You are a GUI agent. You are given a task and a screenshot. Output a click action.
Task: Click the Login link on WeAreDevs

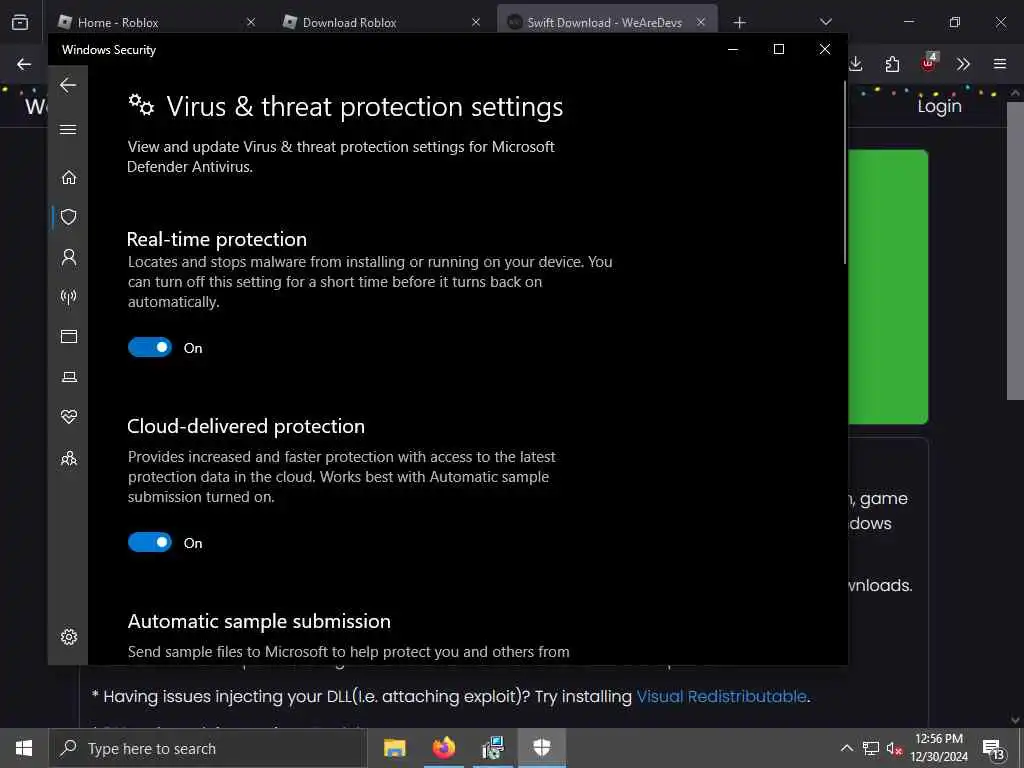939,106
